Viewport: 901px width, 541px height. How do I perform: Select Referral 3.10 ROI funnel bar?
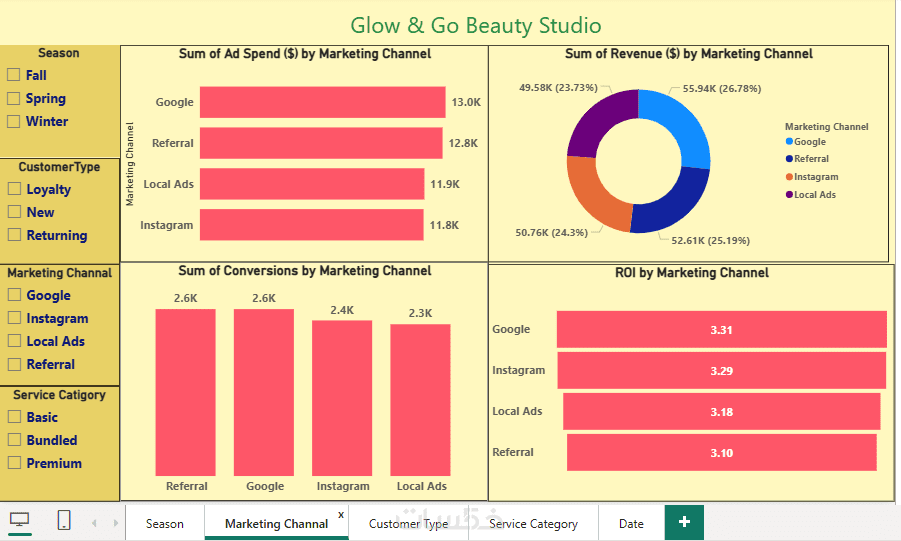[722, 452]
